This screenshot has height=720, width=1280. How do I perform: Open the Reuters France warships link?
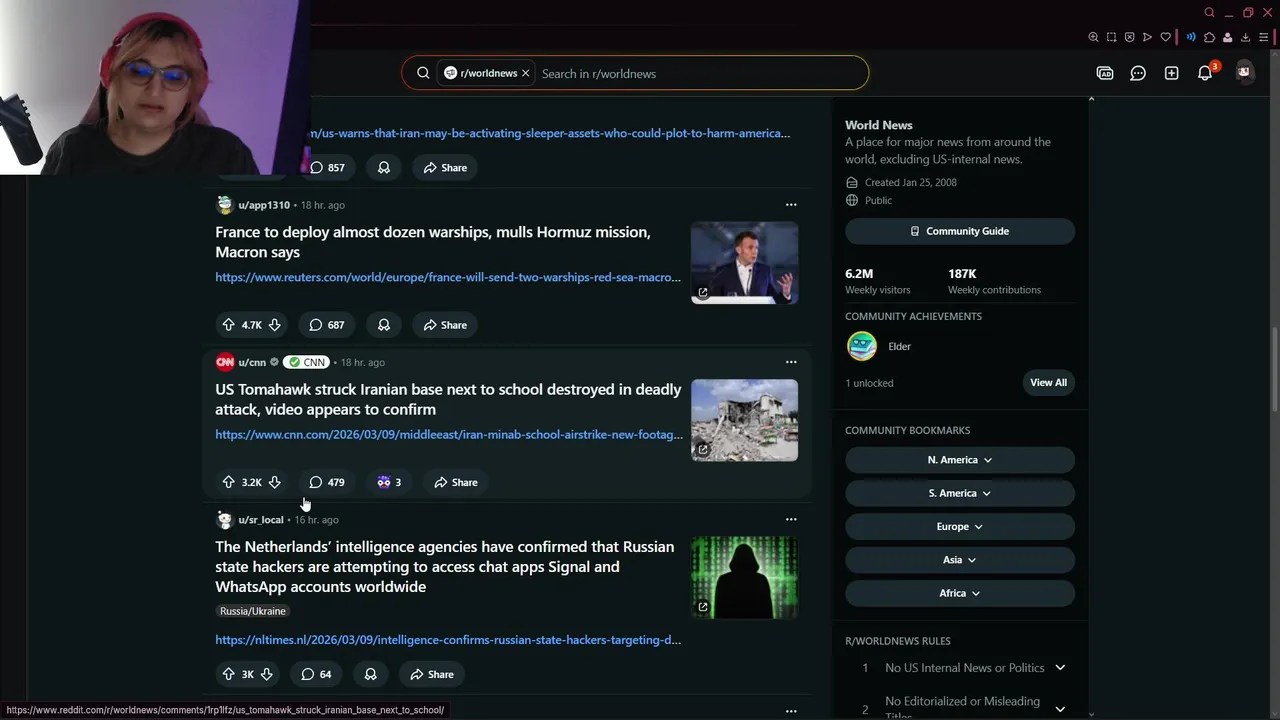pos(448,277)
